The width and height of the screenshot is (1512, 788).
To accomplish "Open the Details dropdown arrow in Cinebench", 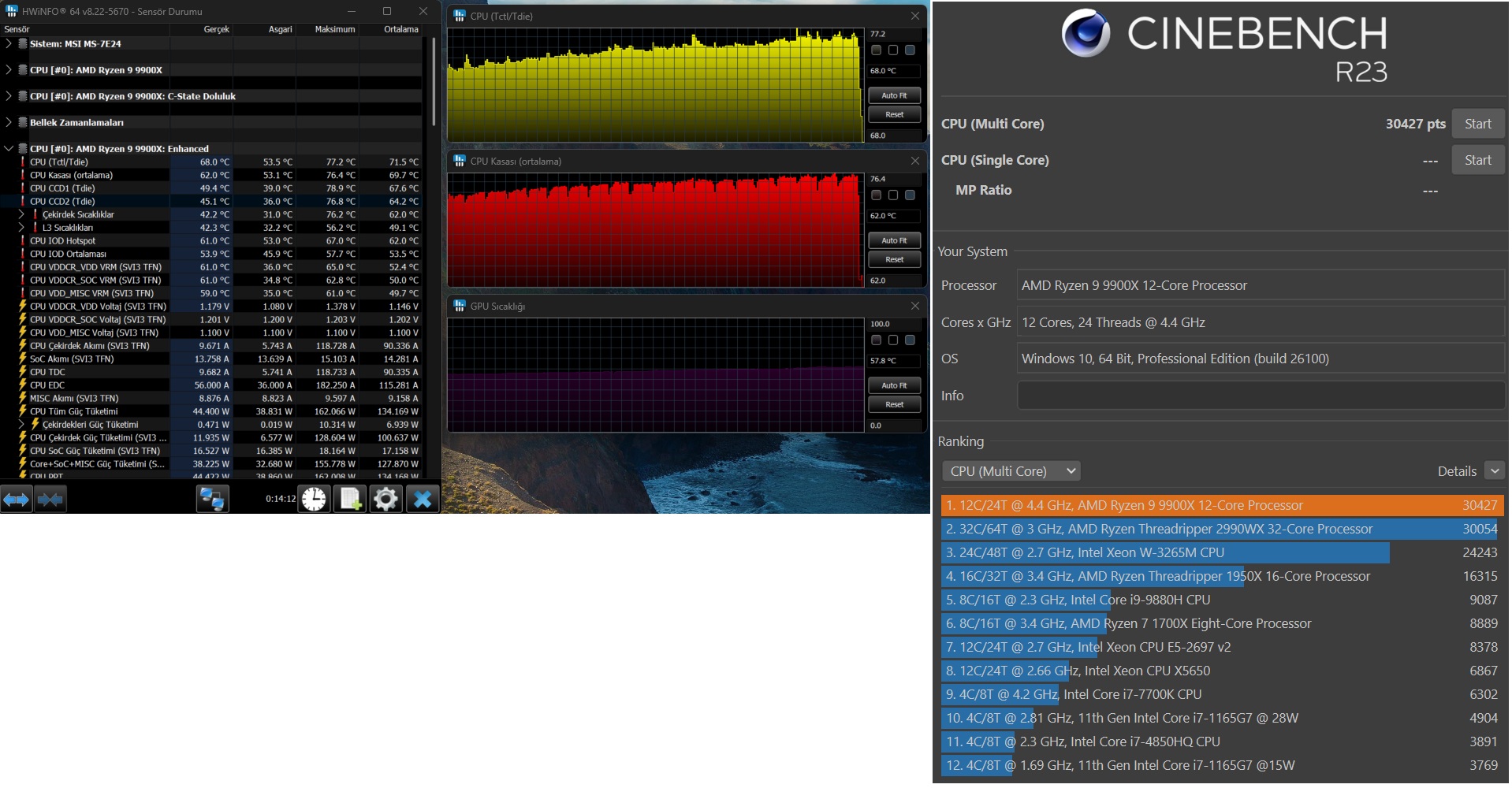I will [1494, 471].
